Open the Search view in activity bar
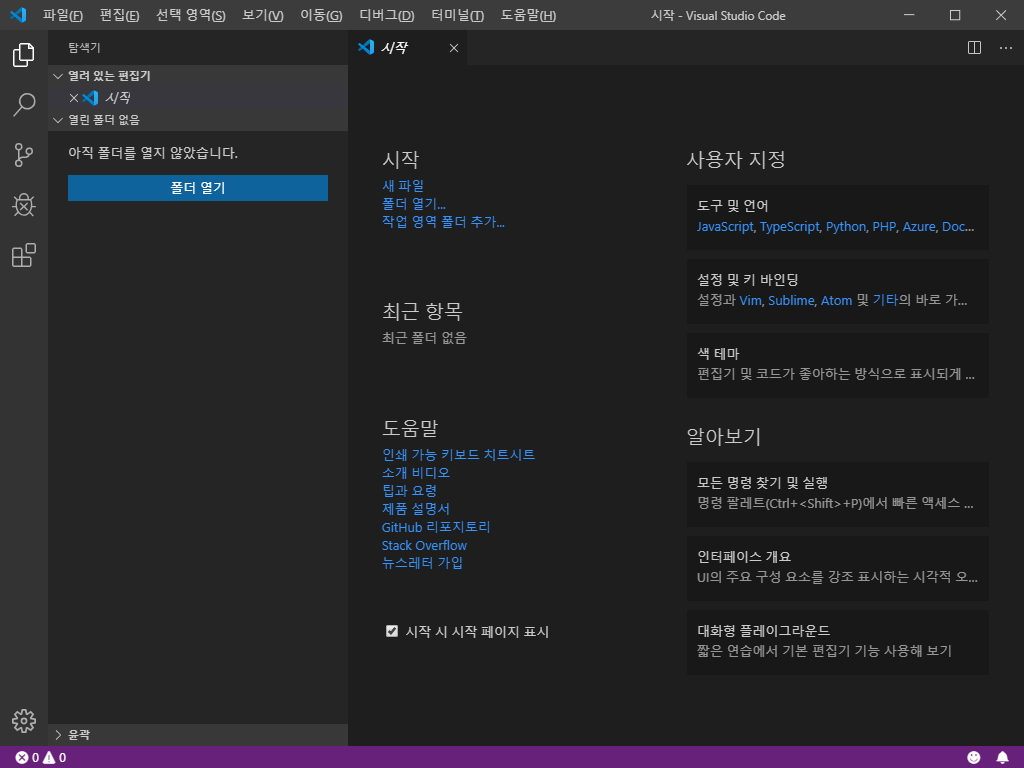 (24, 104)
